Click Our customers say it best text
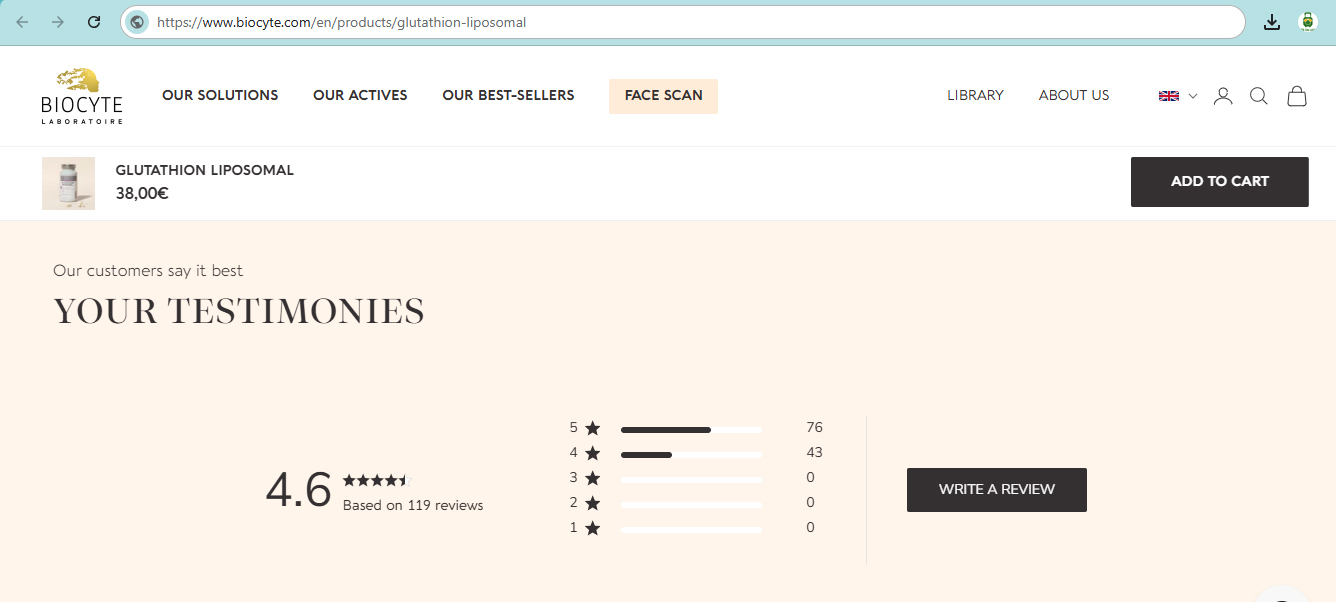Viewport: 1336px width, 602px height. [148, 271]
